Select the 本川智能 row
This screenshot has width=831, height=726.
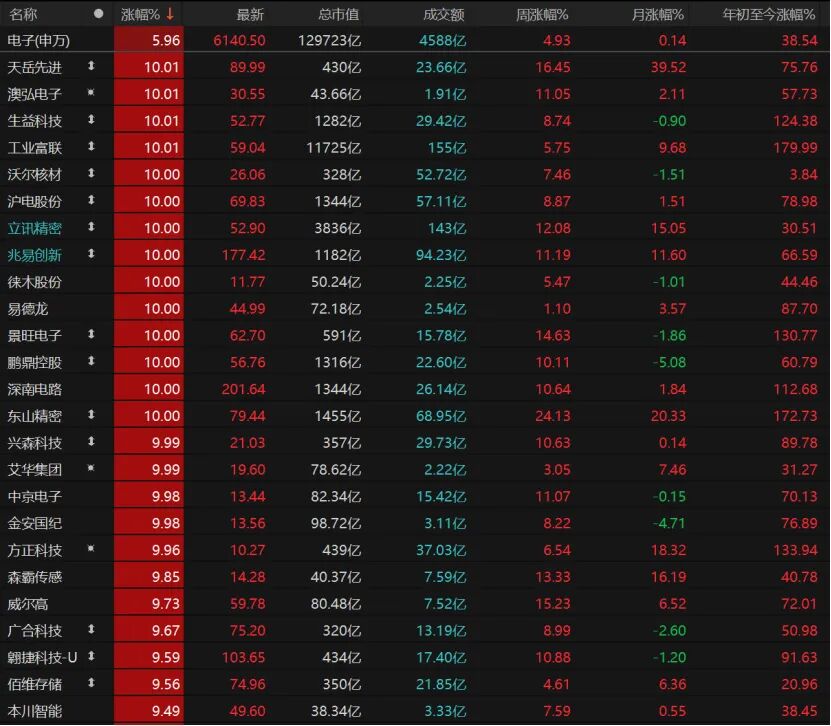[x=416, y=711]
